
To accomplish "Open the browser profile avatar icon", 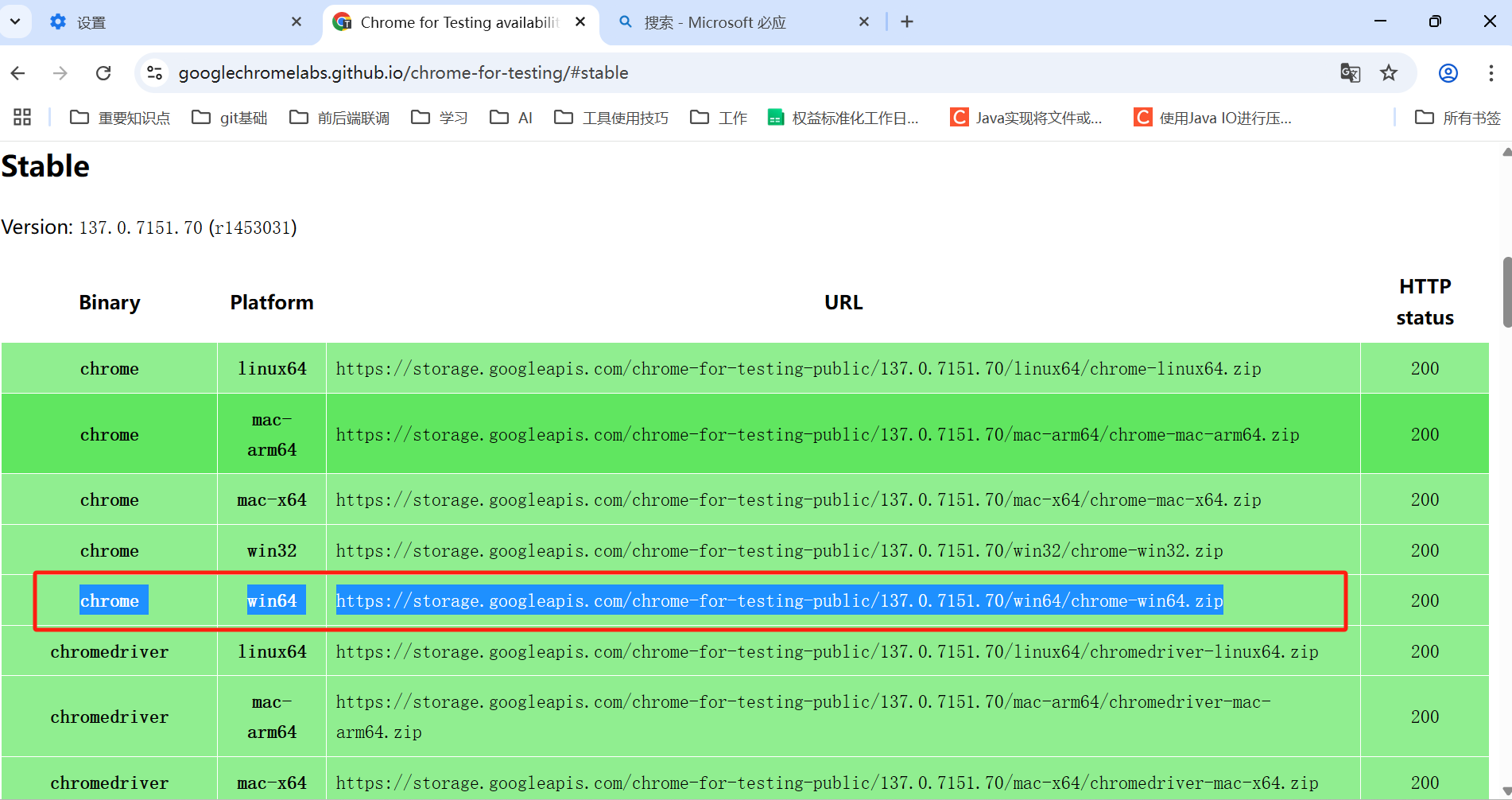I will tap(1448, 72).
